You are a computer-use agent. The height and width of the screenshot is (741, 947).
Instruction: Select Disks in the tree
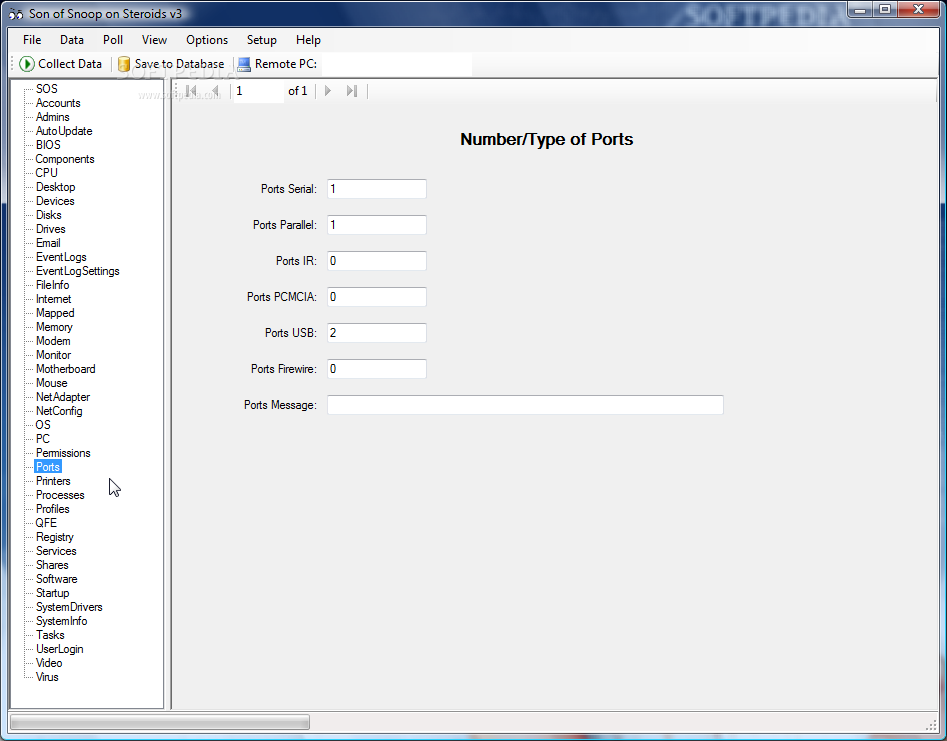48,215
